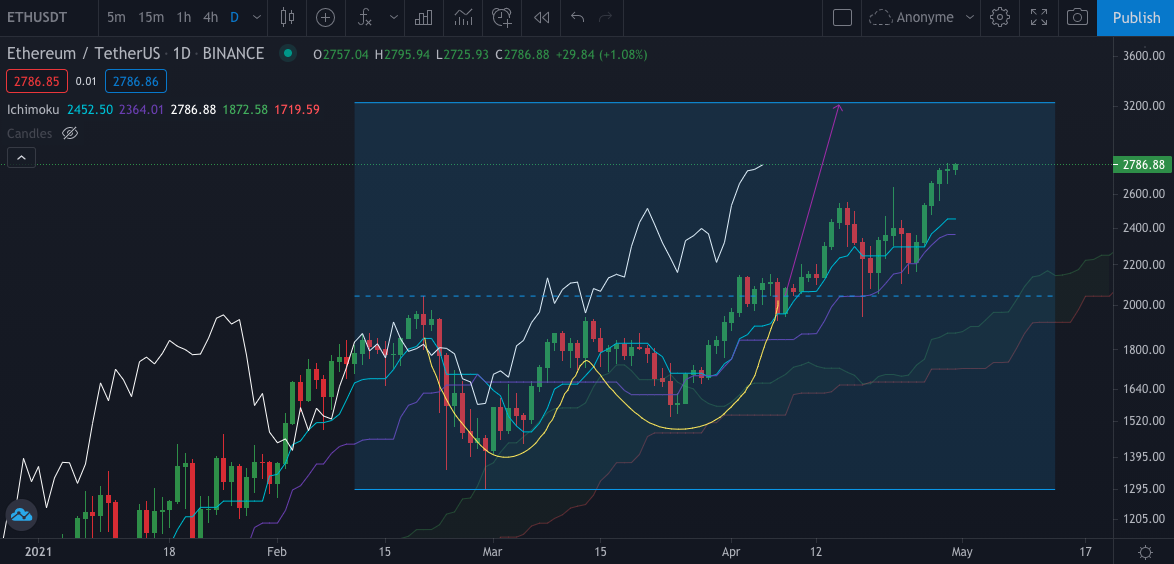Screen dimensions: 1174x564
Task: Open the candlestick chart type selector
Action: pyautogui.click(x=288, y=17)
